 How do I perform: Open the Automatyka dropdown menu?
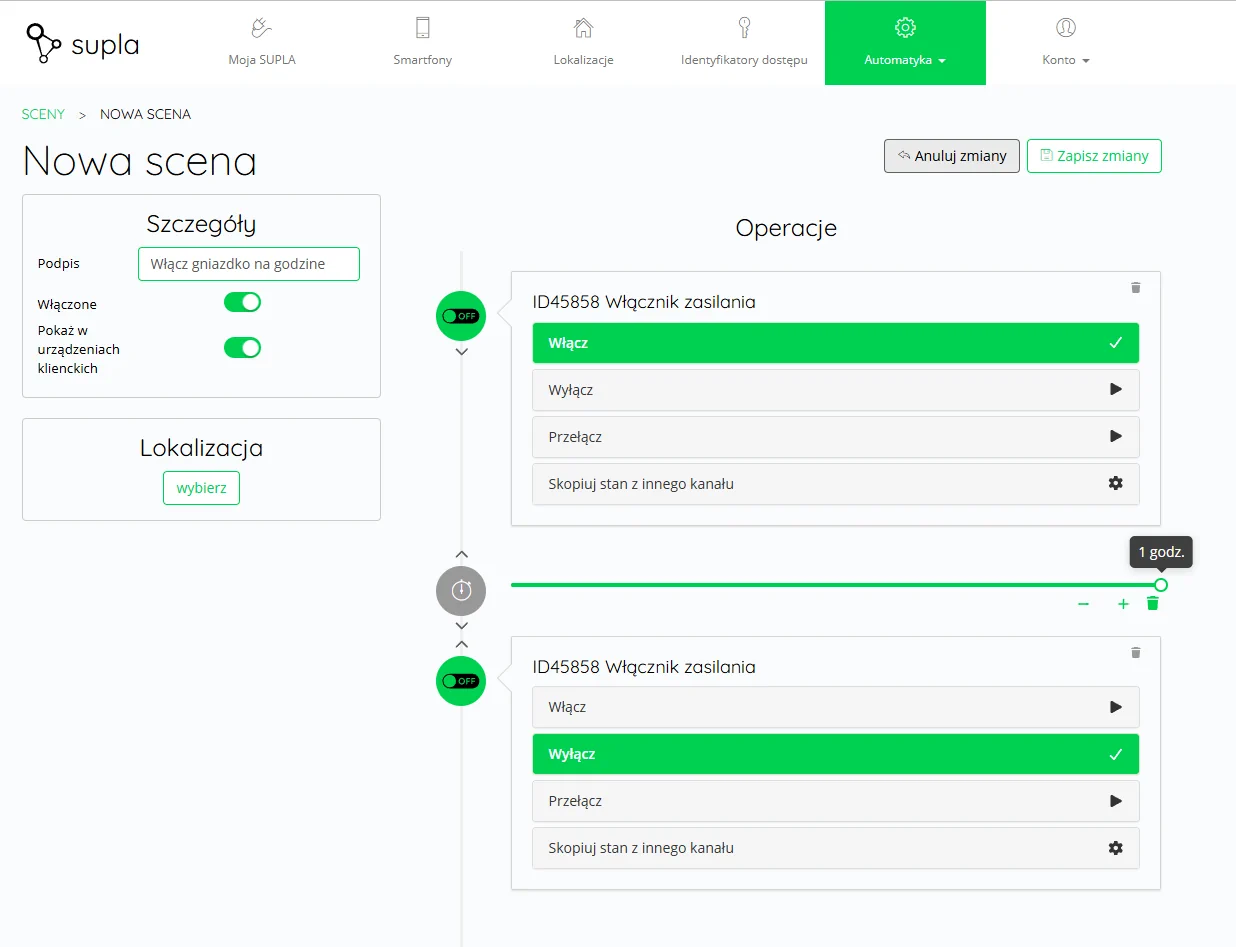[905, 43]
